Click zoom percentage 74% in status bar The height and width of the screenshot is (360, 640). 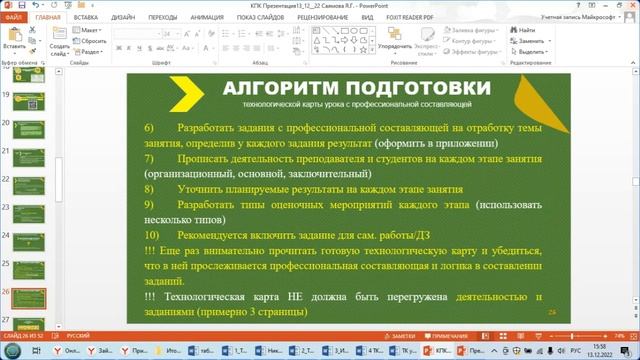tap(619, 336)
